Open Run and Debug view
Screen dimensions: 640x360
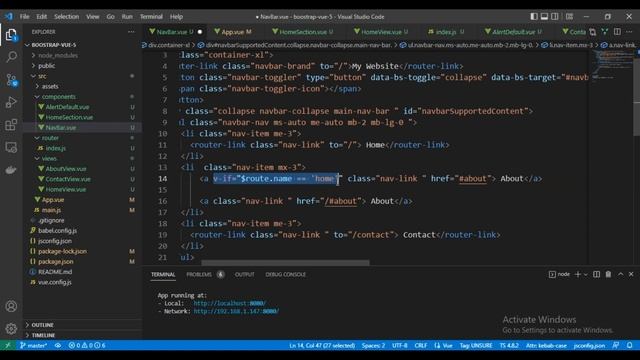pyautogui.click(x=11, y=102)
